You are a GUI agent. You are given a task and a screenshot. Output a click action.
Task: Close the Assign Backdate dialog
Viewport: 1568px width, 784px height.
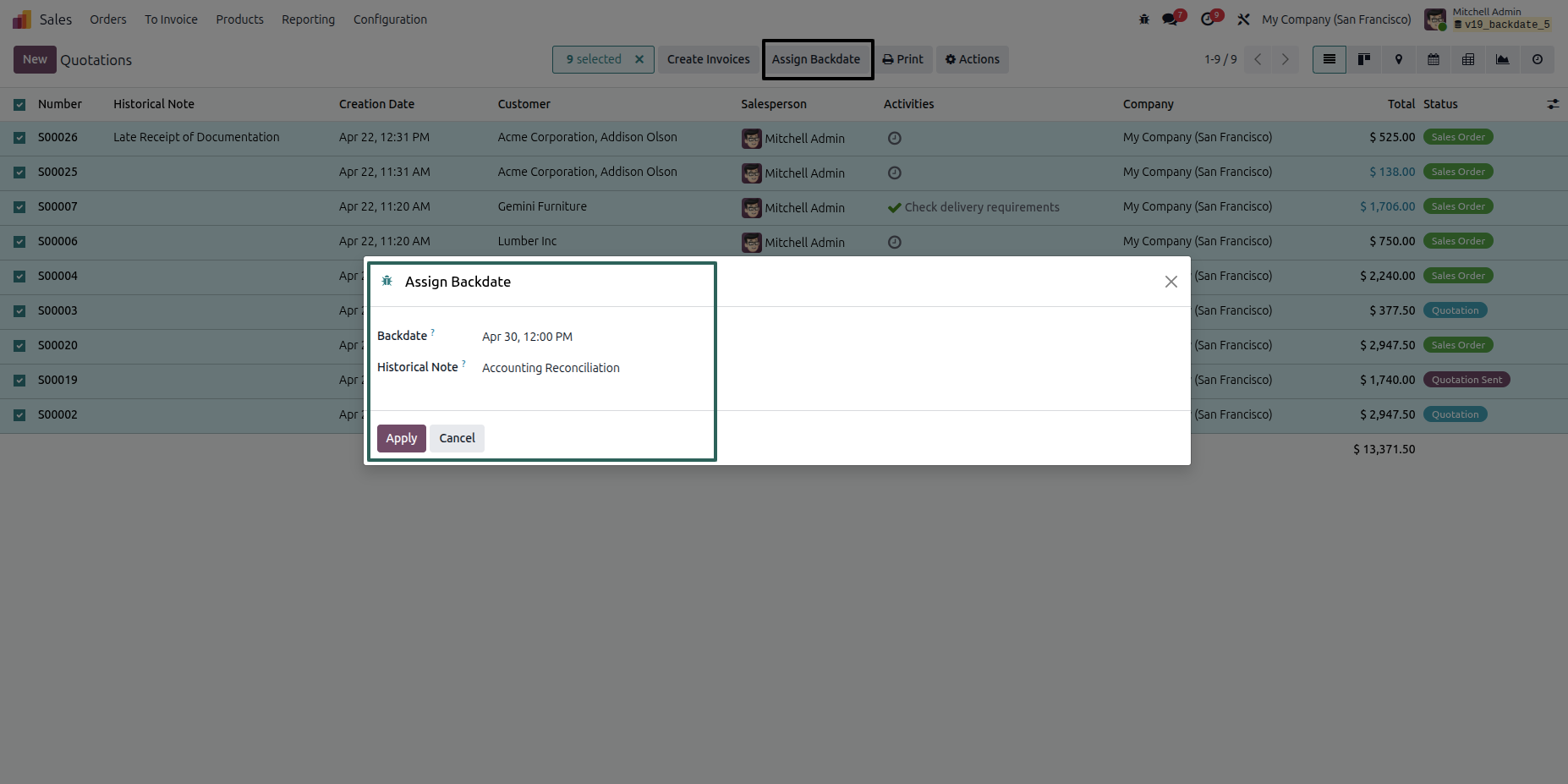coord(1171,282)
